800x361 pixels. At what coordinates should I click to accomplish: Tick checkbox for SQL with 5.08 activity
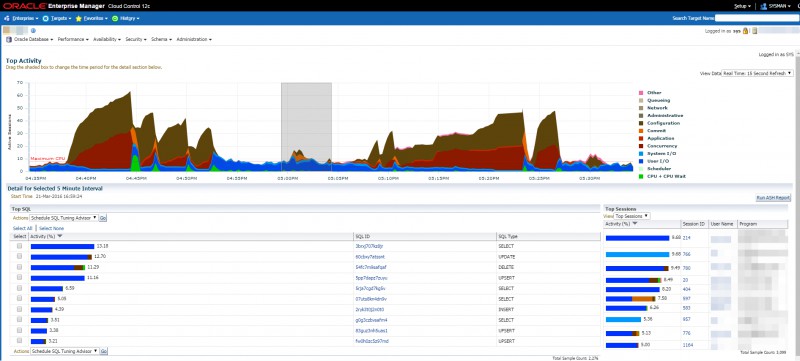coord(19,299)
